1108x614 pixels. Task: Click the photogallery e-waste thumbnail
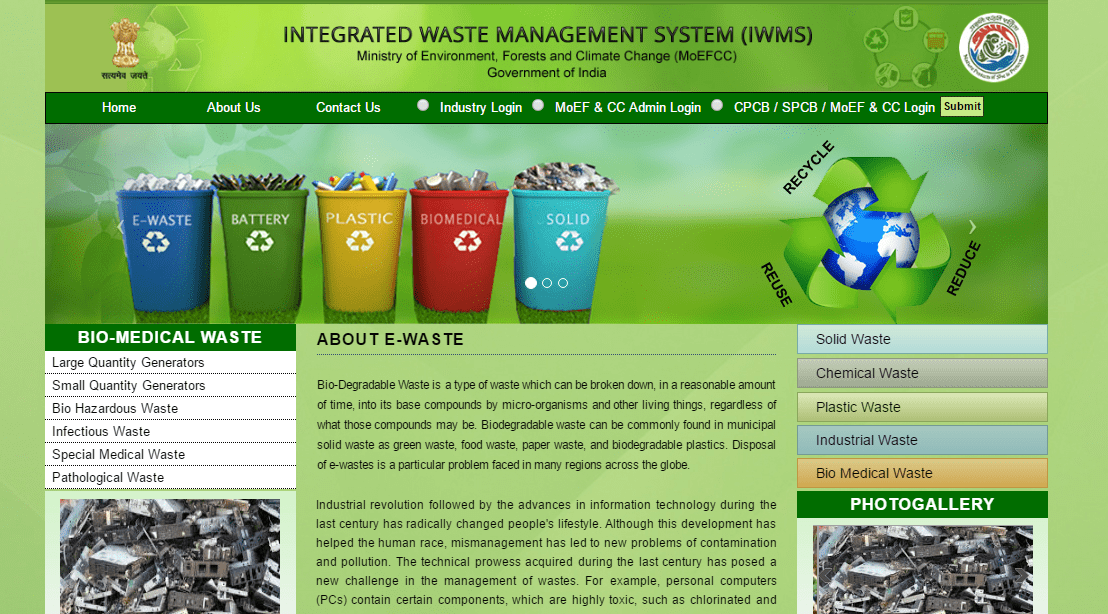922,569
